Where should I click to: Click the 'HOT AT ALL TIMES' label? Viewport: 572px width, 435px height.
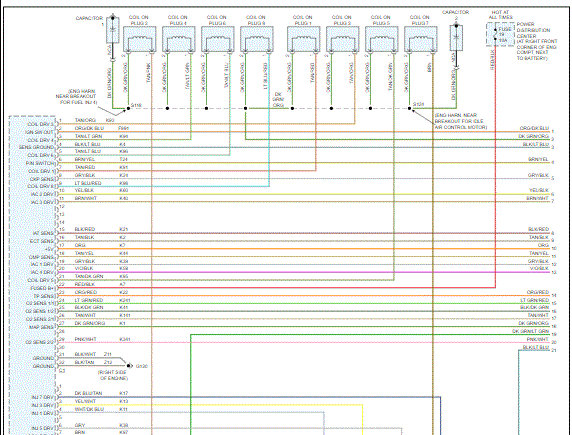coord(500,15)
